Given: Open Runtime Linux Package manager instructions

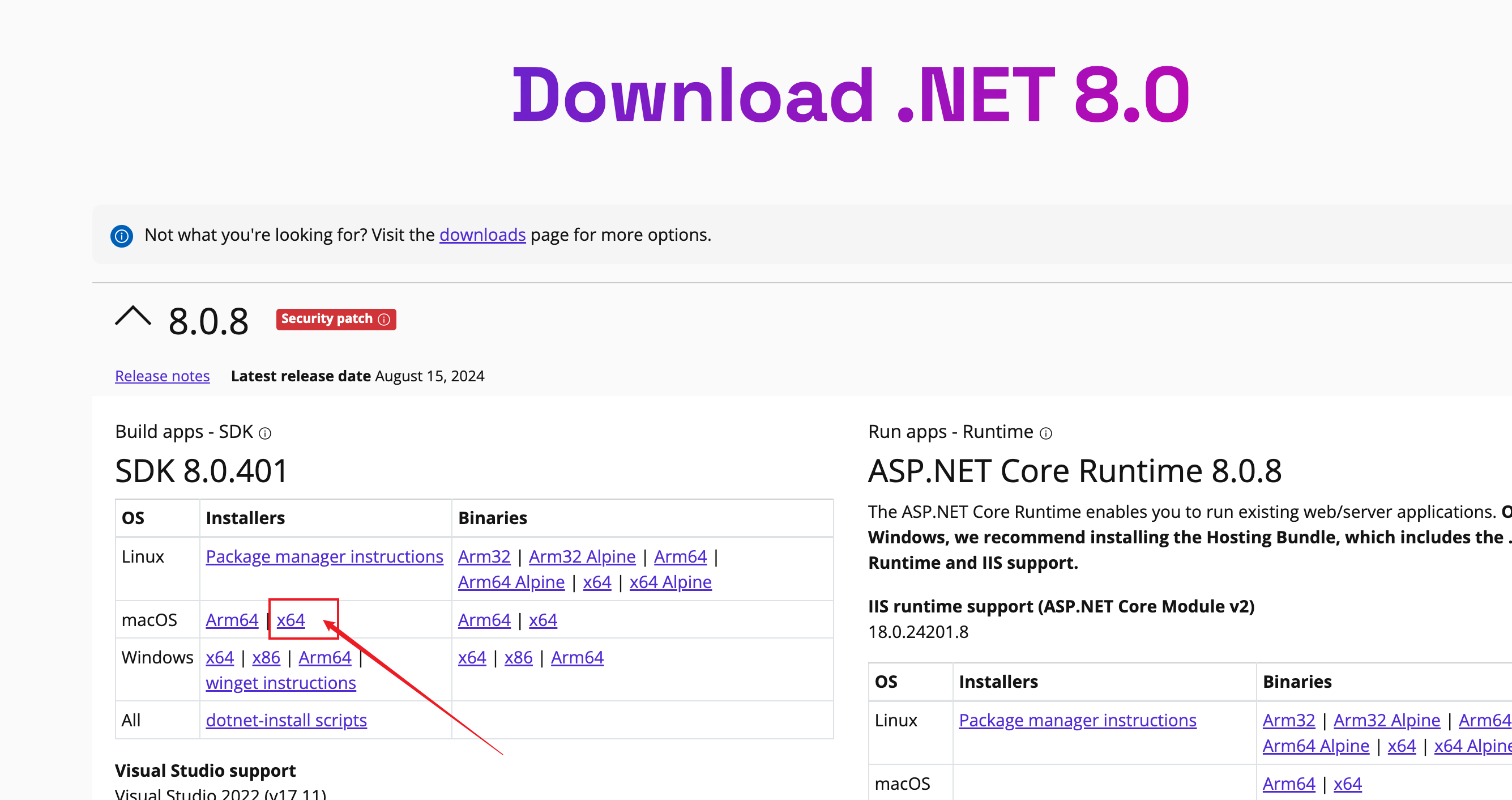Looking at the screenshot, I should click(x=1077, y=720).
